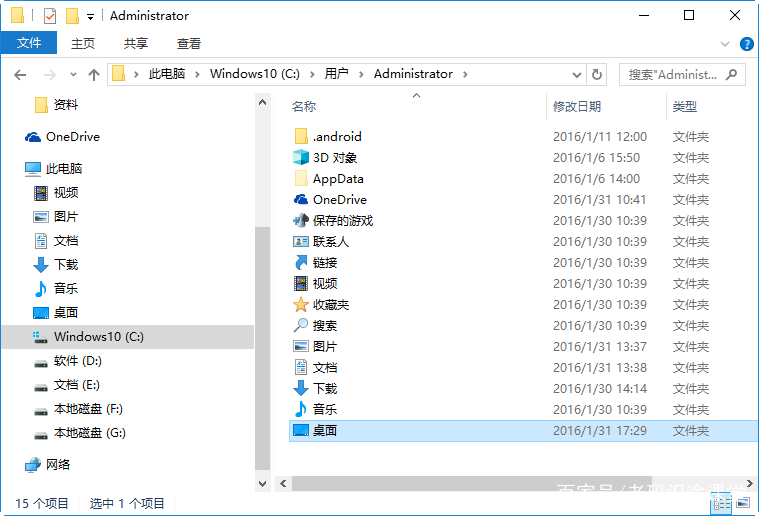Screen dimensions: 759x516
Task: Expand the address bar history dropdown
Action: (x=577, y=75)
